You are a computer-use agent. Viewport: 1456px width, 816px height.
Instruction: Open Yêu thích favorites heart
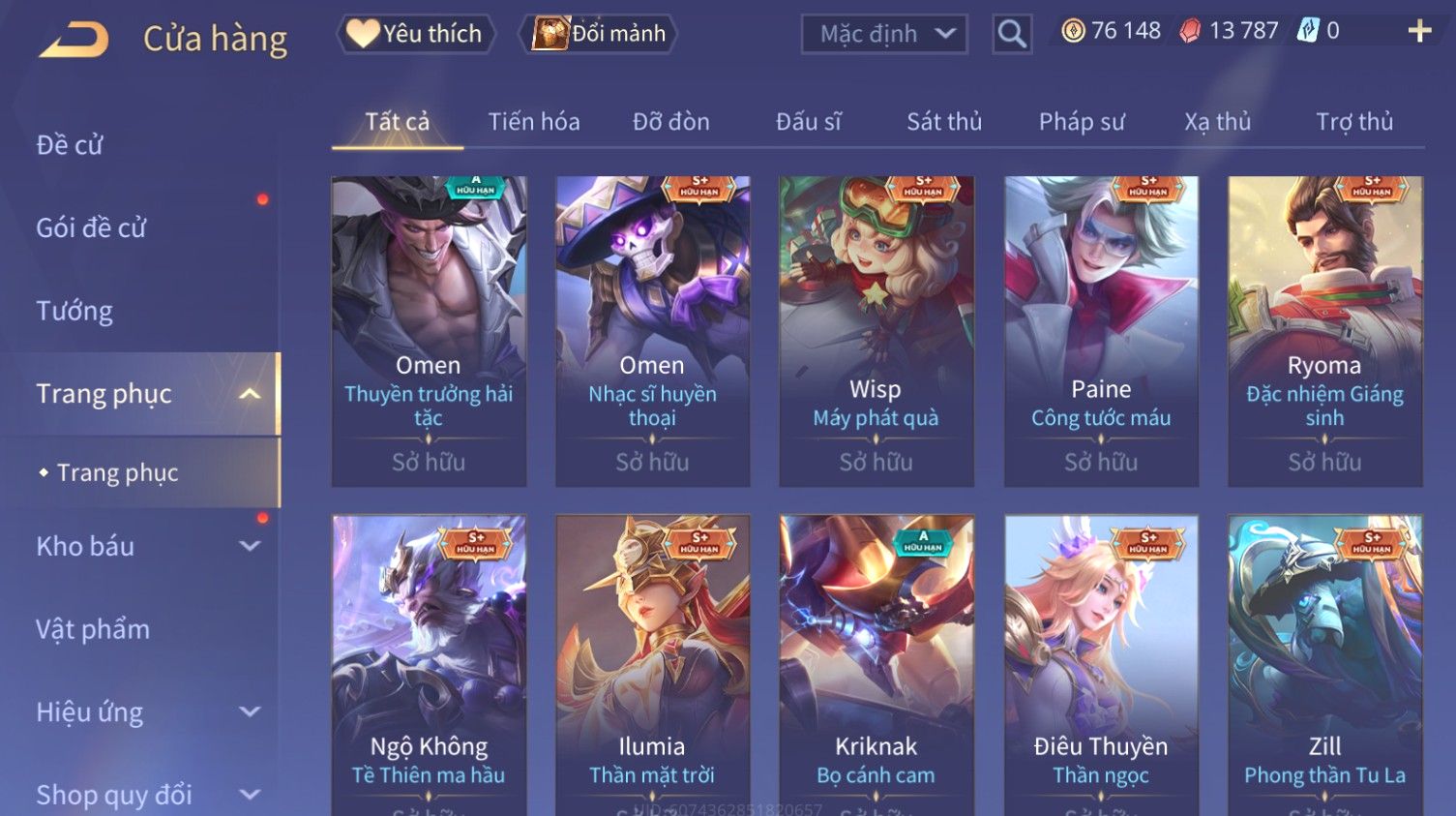[x=363, y=34]
